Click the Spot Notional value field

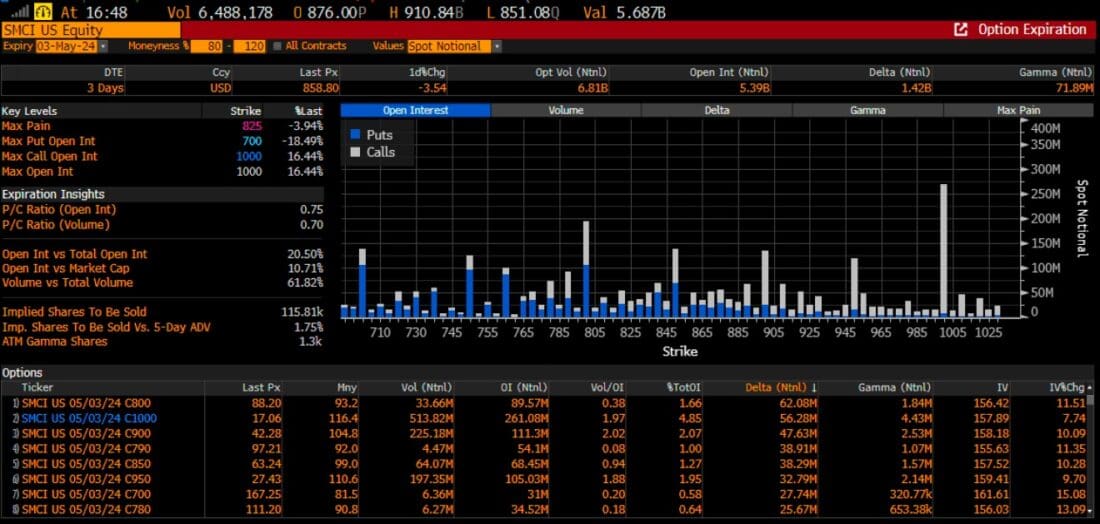449,46
